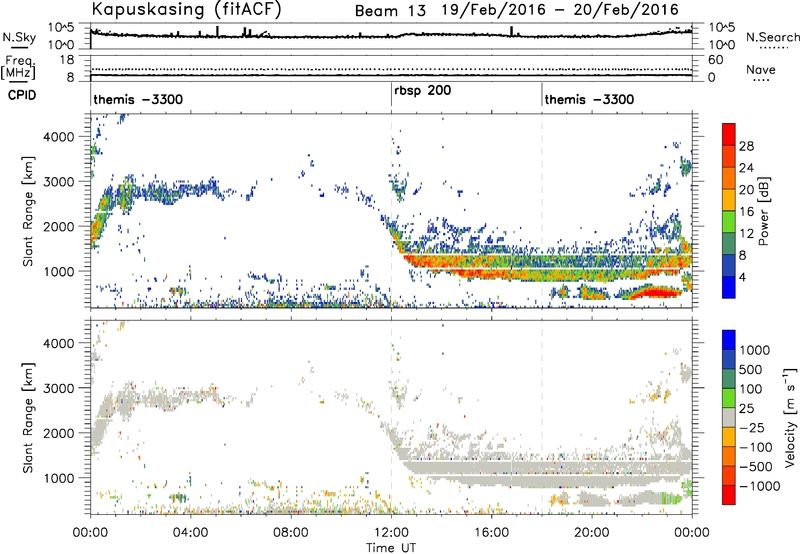Click the '12:00' time axis tick label

(x=391, y=533)
